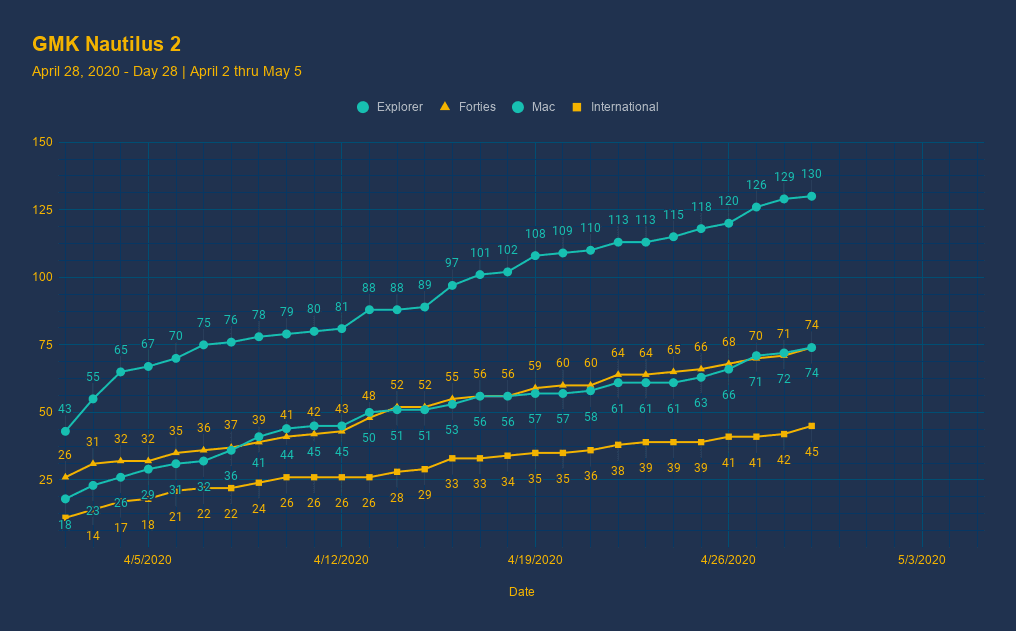The image size is (1016, 631).
Task: Toggle the Explorer series via legend text
Action: (399, 107)
